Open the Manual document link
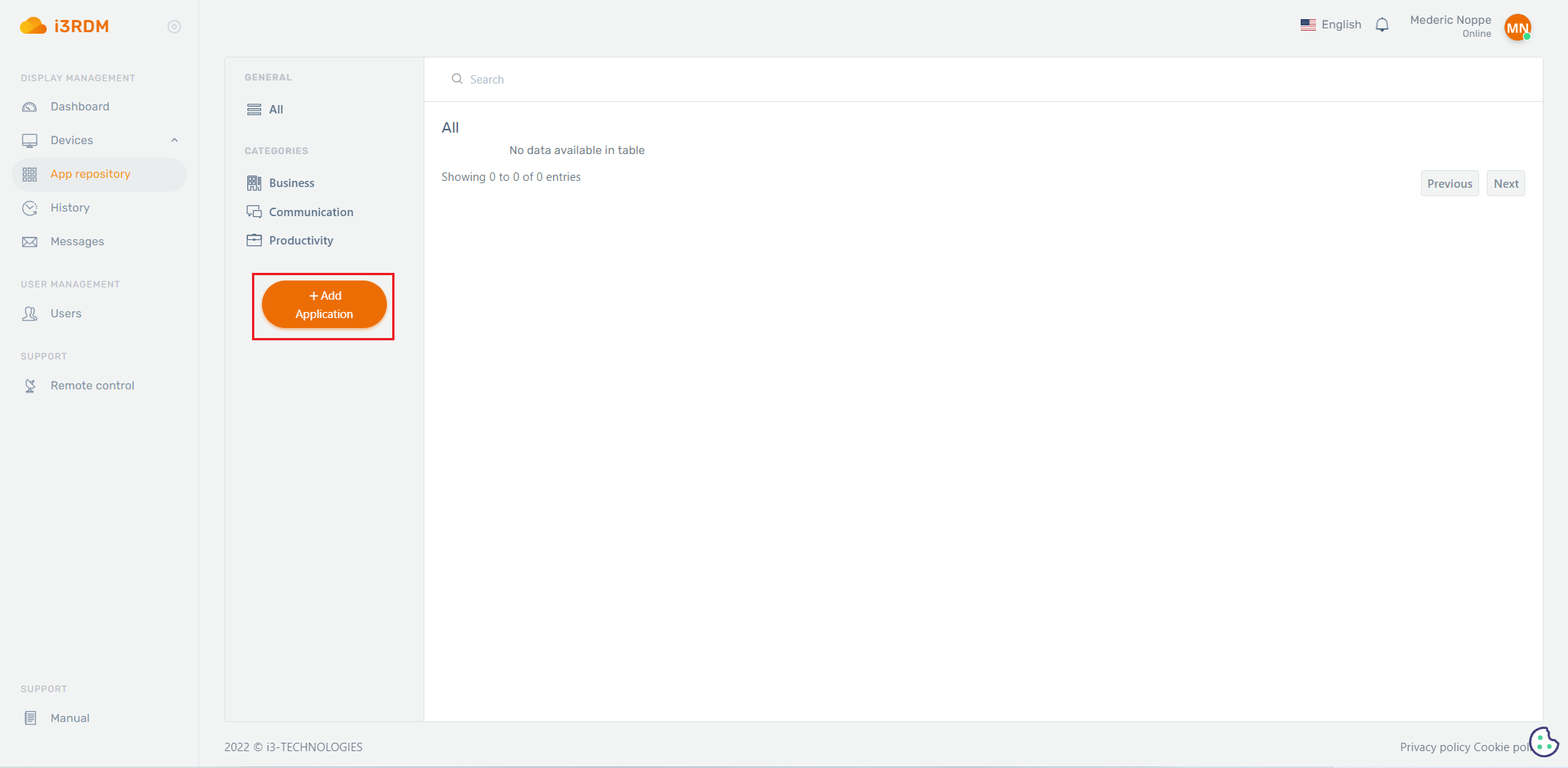This screenshot has width=1568, height=768. click(x=70, y=718)
